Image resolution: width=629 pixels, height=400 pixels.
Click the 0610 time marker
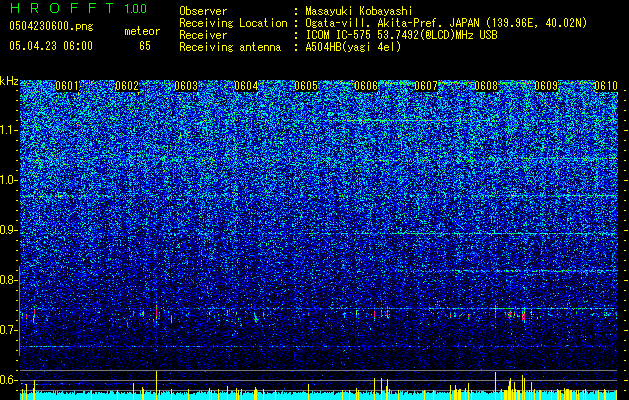(x=606, y=86)
